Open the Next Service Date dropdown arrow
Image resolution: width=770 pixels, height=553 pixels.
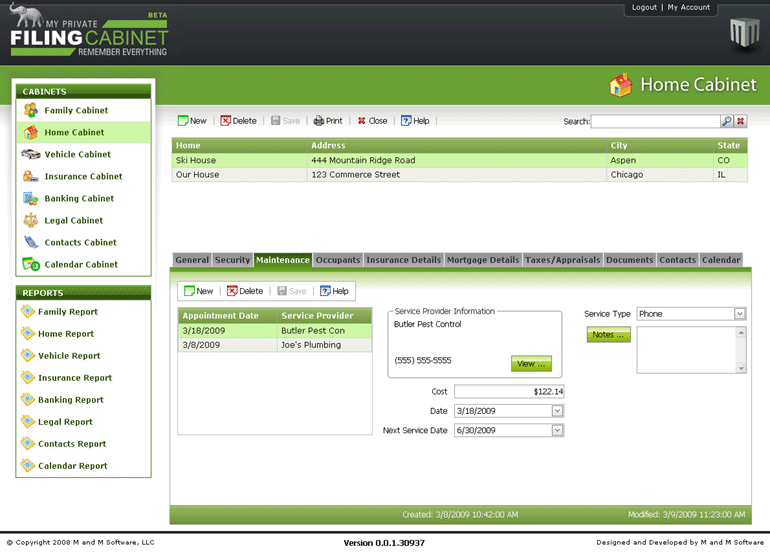coord(557,430)
